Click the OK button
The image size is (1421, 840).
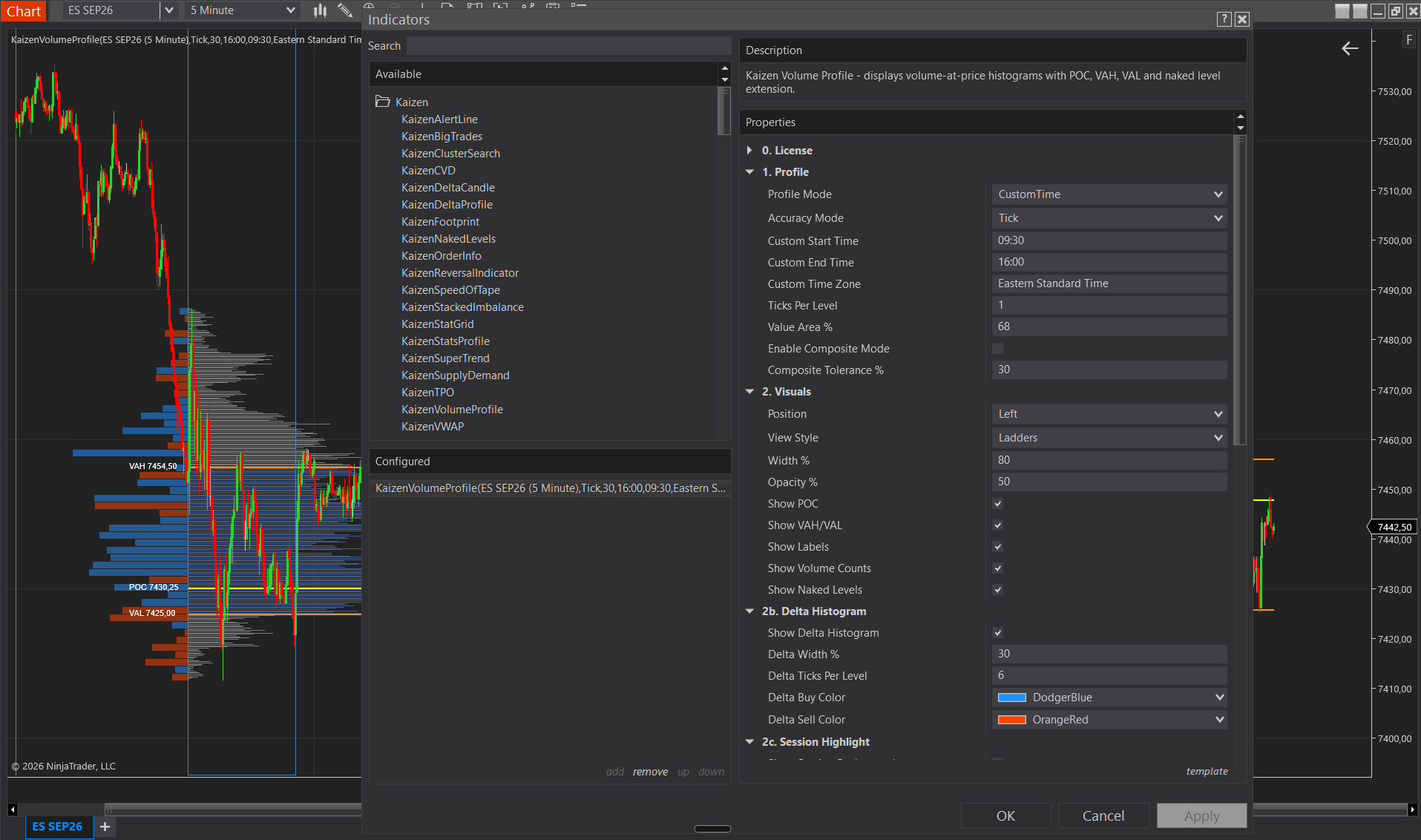1005,816
